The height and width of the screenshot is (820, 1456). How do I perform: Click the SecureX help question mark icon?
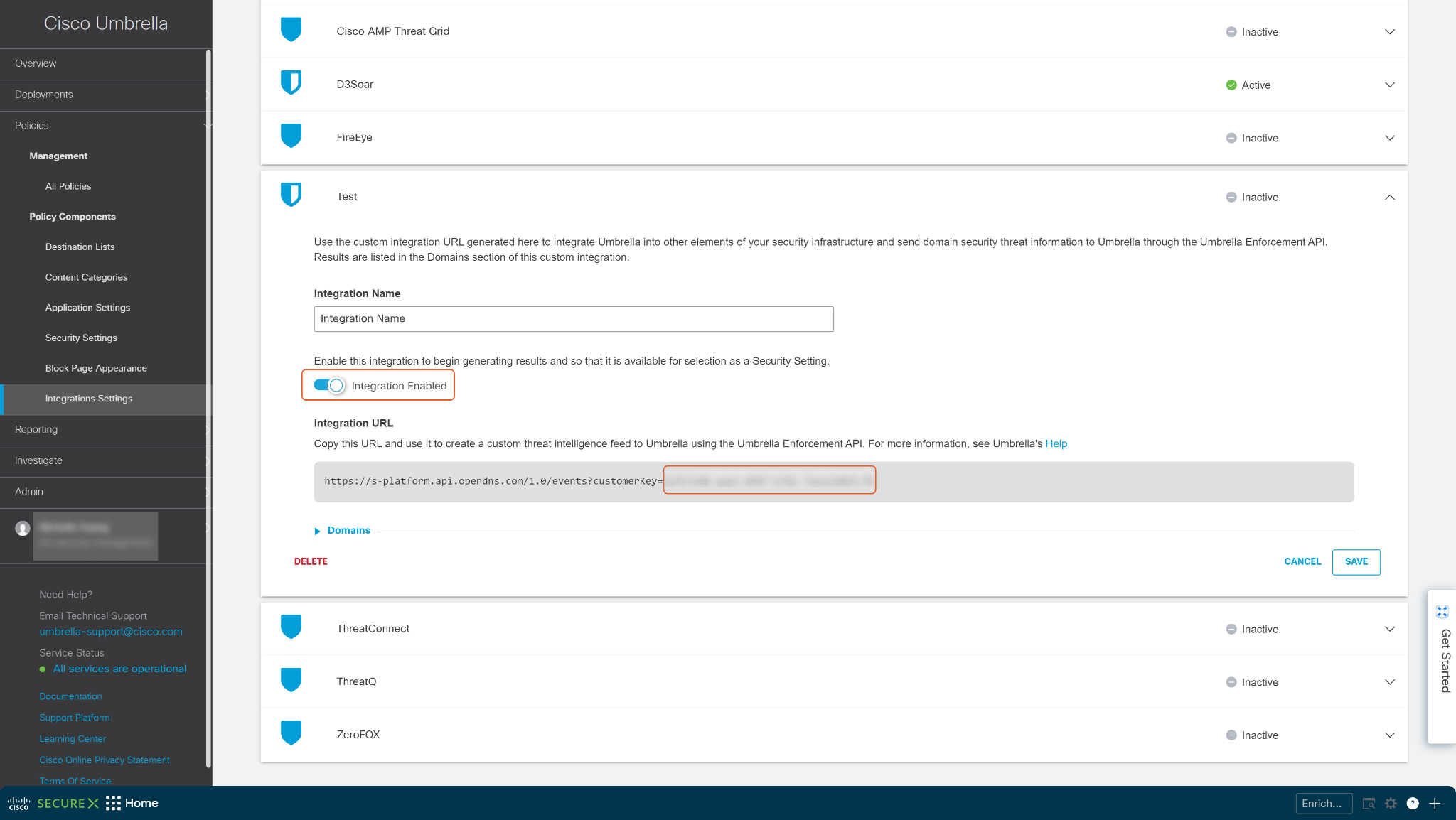1413,803
